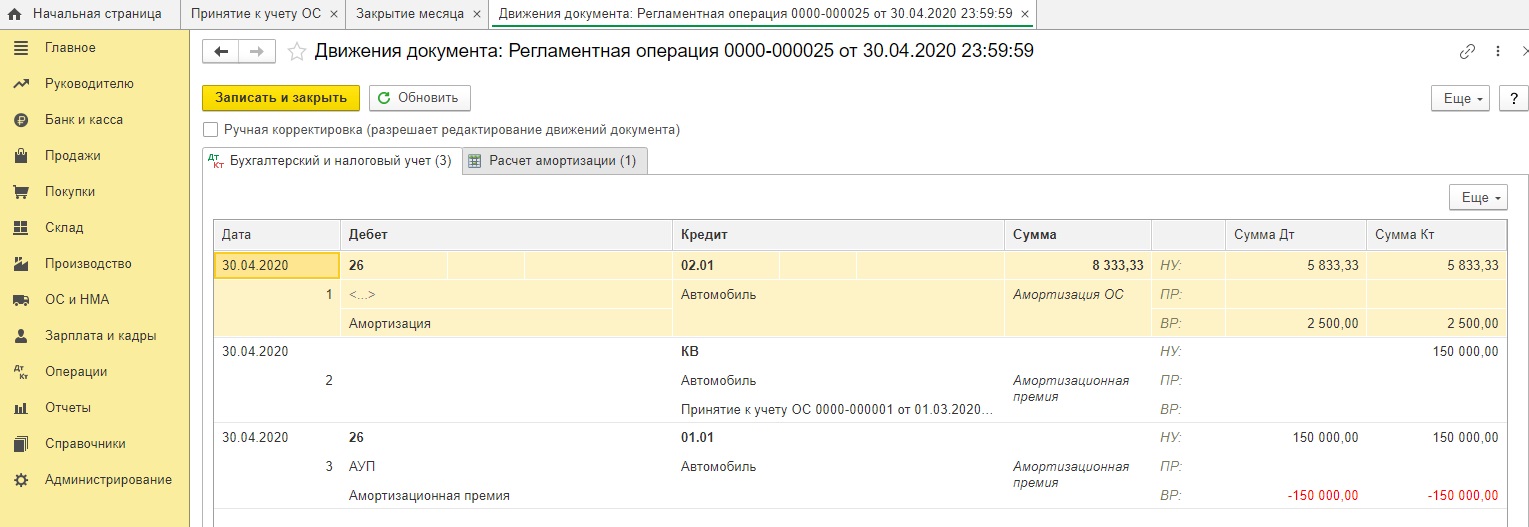Click the Записать и закрыть button
1529x527 pixels.
click(x=280, y=98)
